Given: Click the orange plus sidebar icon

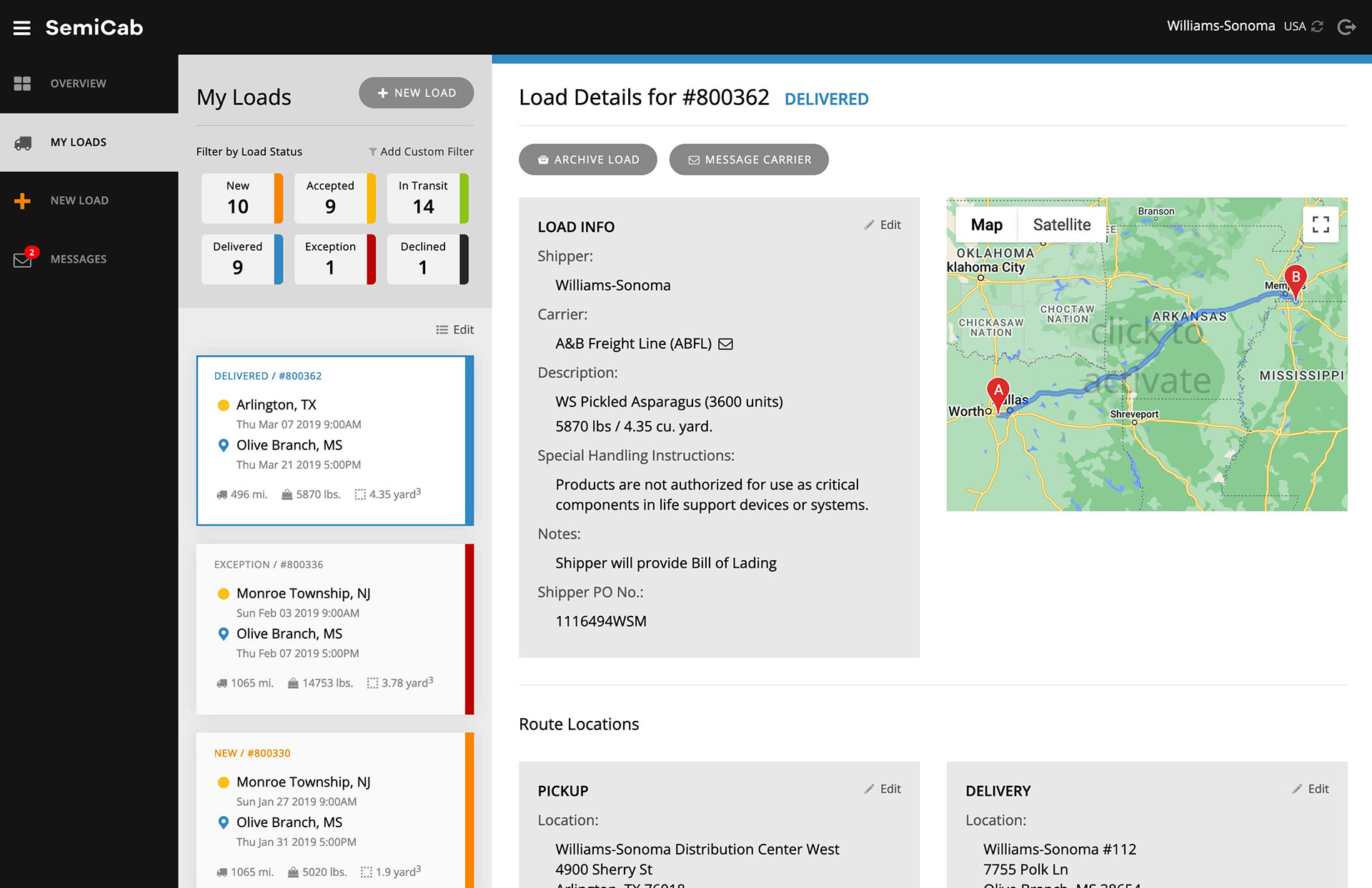Looking at the screenshot, I should 22,201.
